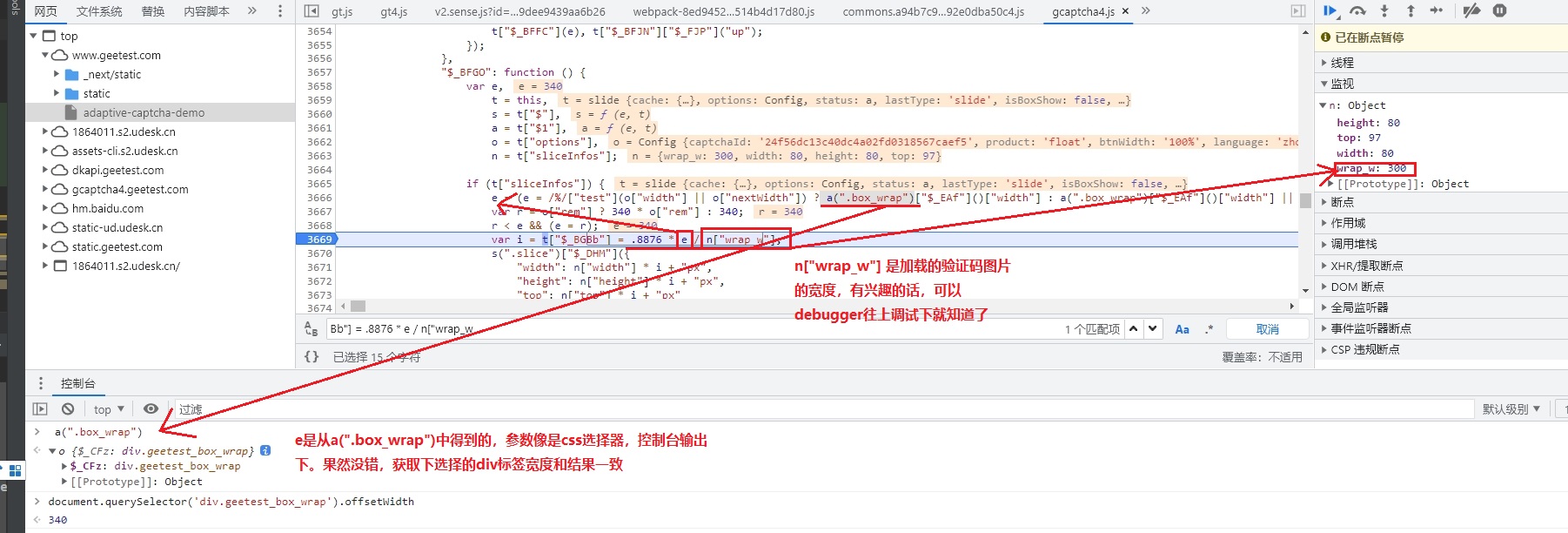Open the default log levels dropdown
1568x533 pixels.
point(1511,408)
